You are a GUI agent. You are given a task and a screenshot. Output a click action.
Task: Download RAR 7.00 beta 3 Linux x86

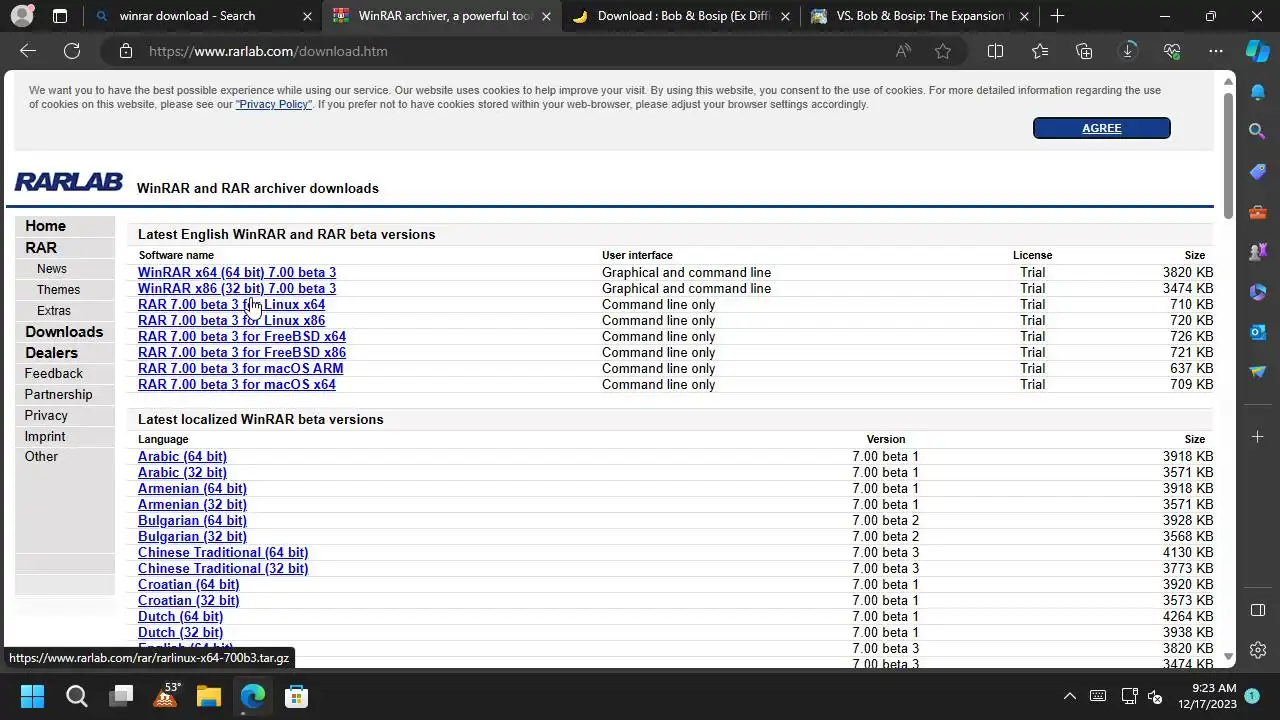click(231, 320)
